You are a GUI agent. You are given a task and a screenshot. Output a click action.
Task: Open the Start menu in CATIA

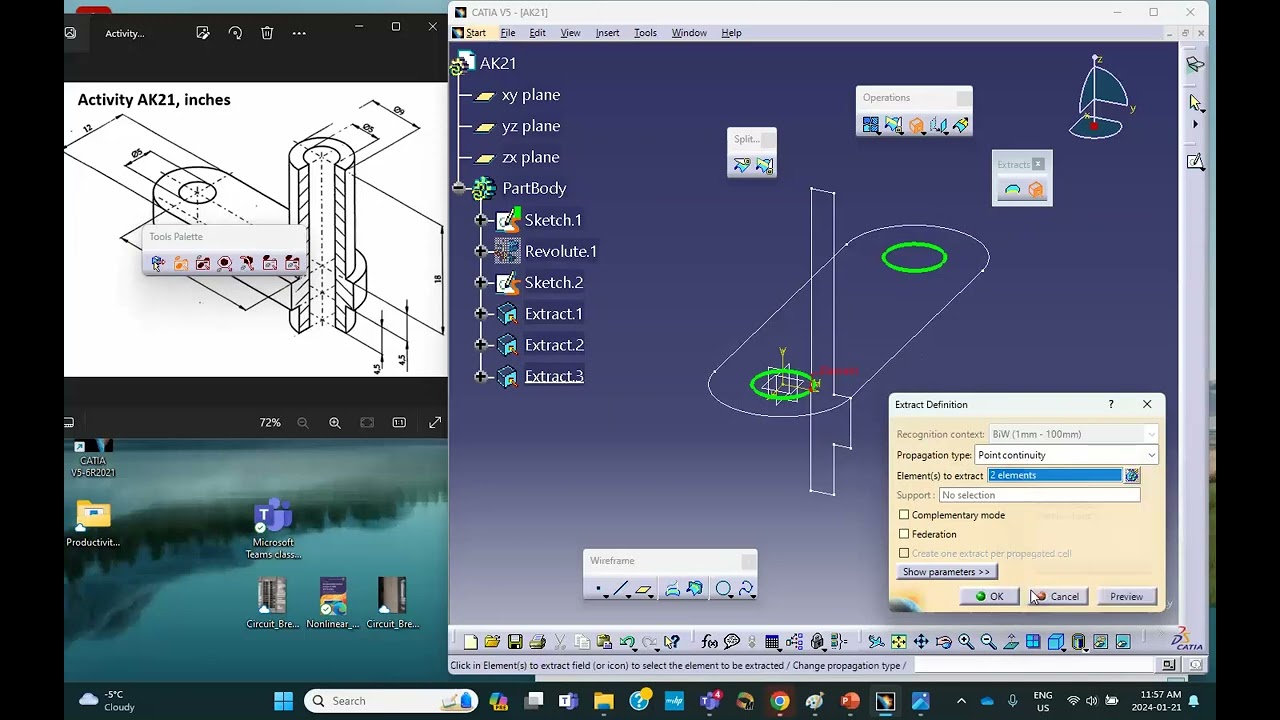(475, 33)
